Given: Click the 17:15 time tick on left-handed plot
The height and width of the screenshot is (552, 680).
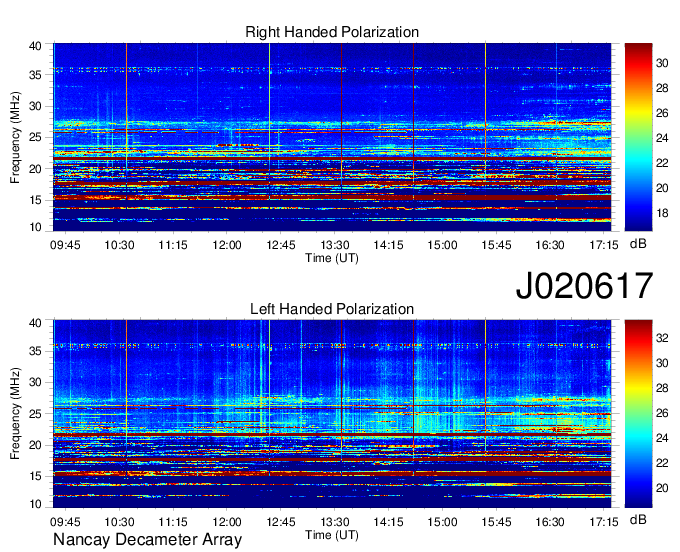Looking at the screenshot, I should [604, 521].
